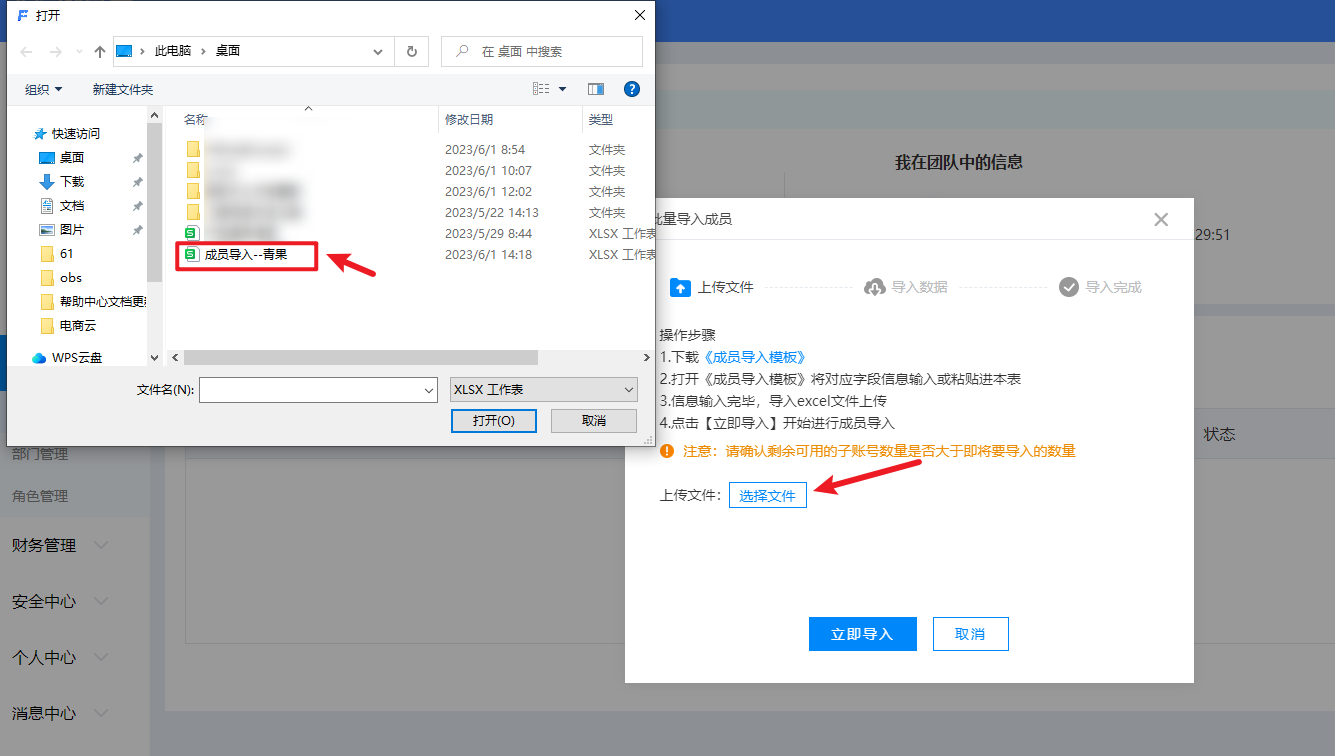Click the horizontal scrollbar in file list
This screenshot has height=756, width=1335.
coord(360,357)
